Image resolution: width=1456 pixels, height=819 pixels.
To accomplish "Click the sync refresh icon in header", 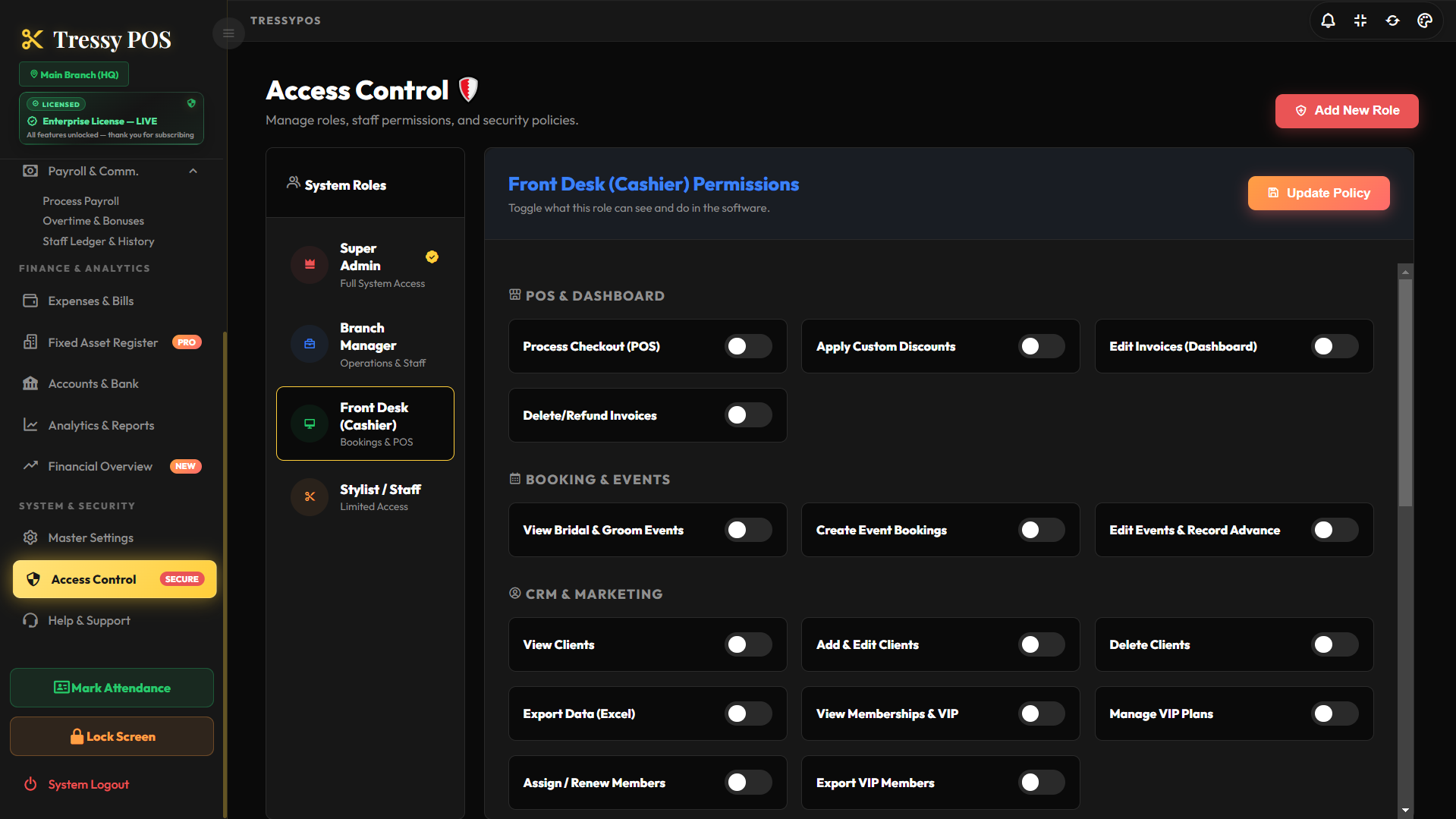I will coord(1392,20).
